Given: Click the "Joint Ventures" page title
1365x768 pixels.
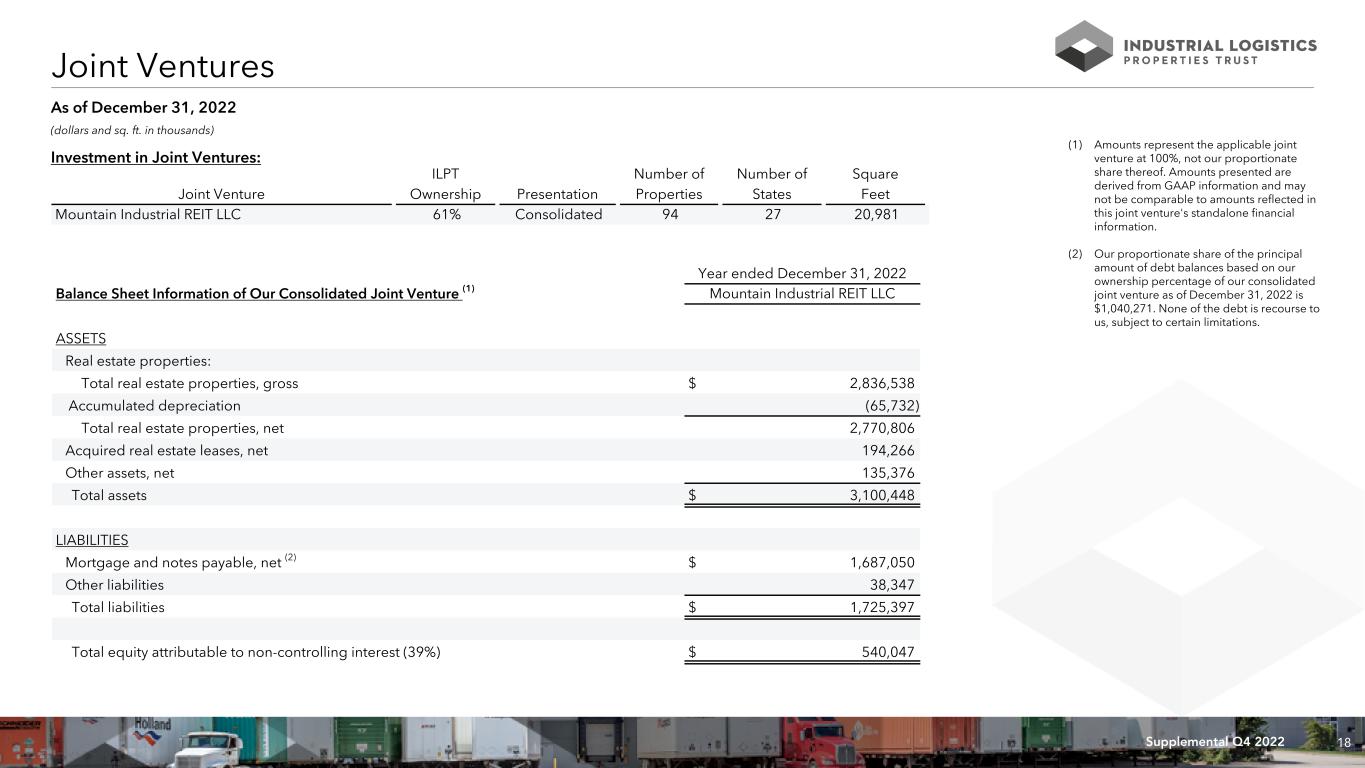Looking at the screenshot, I should click(163, 66).
